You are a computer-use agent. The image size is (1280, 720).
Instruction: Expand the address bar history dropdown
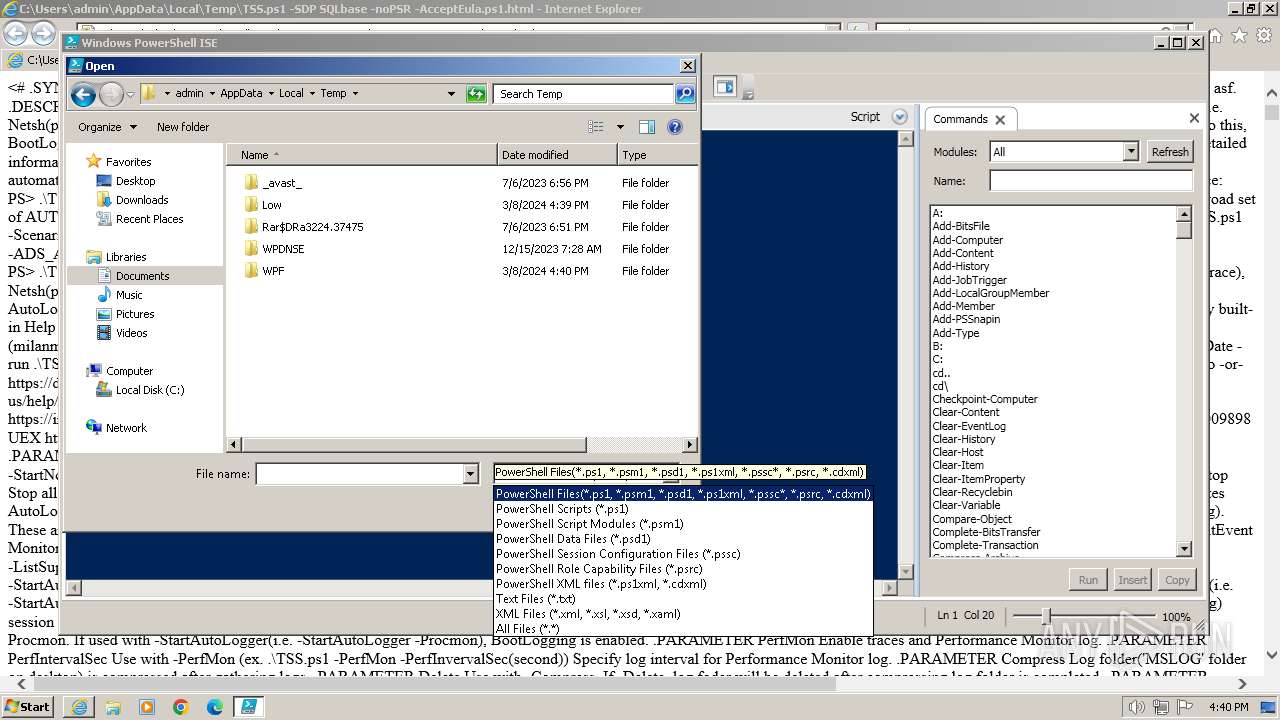[x=451, y=94]
